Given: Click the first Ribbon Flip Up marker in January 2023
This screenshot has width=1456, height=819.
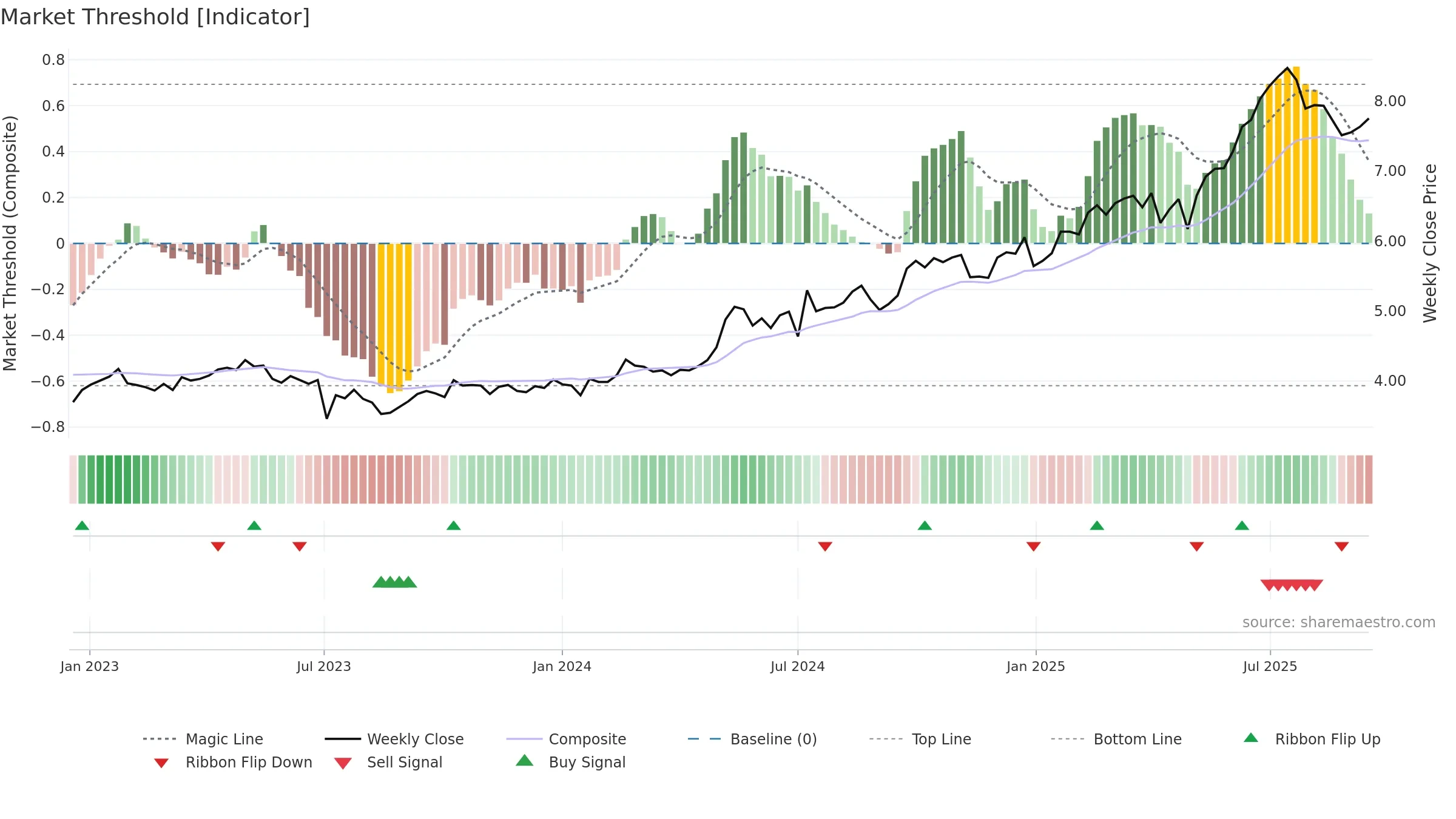Looking at the screenshot, I should pyautogui.click(x=82, y=525).
